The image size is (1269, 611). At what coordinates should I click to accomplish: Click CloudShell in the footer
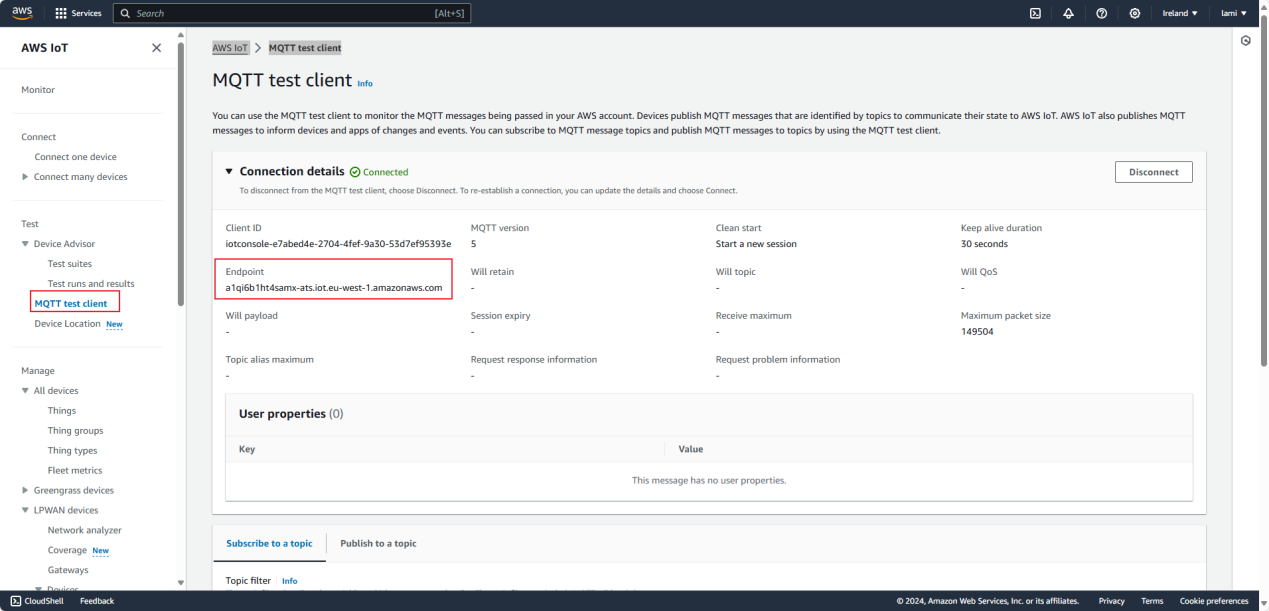pyautogui.click(x=37, y=601)
